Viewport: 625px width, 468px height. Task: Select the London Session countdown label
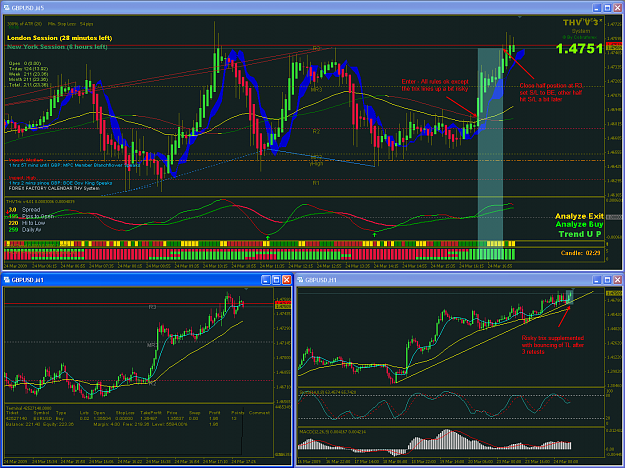[59, 38]
